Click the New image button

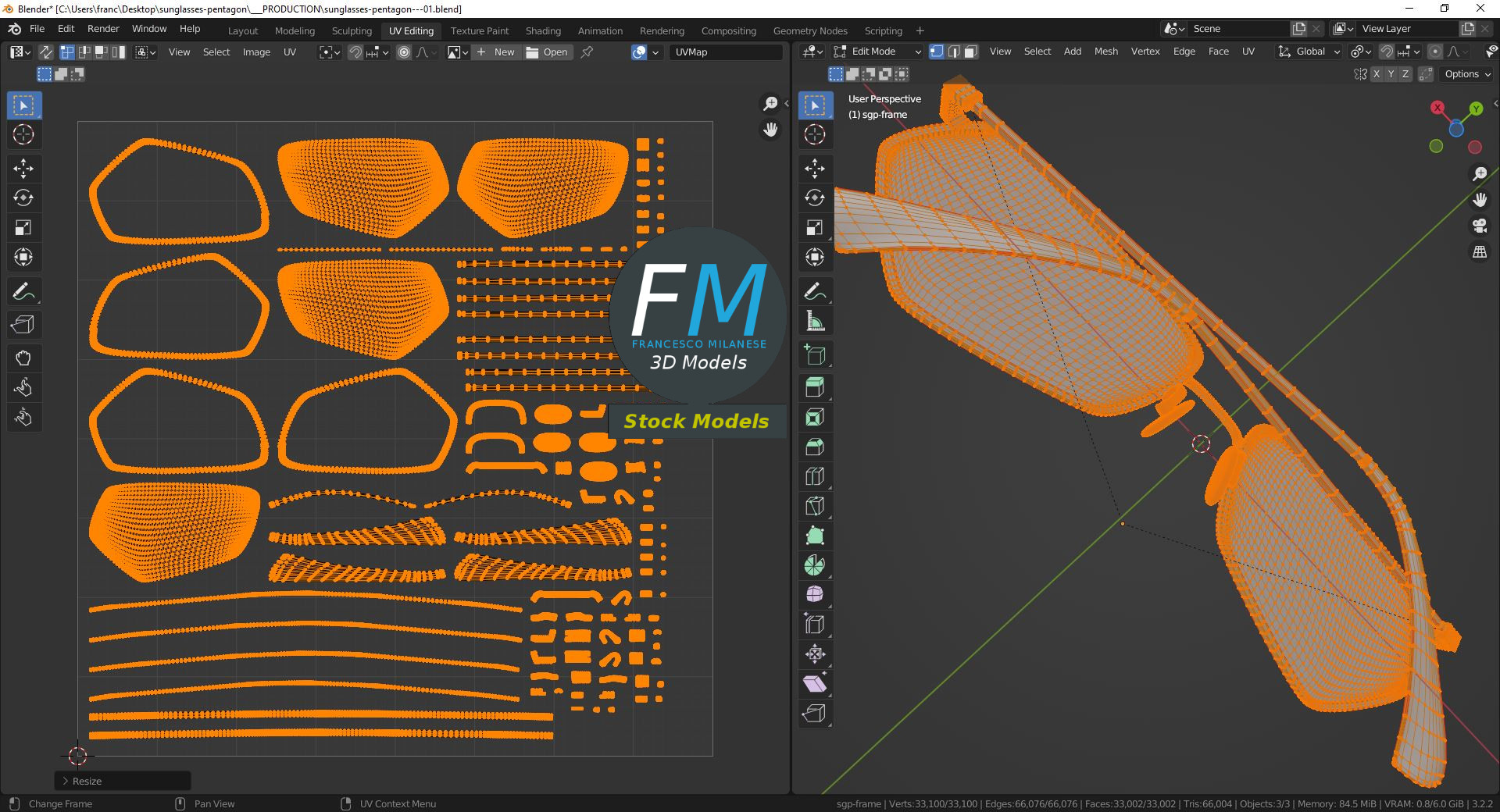(496, 52)
